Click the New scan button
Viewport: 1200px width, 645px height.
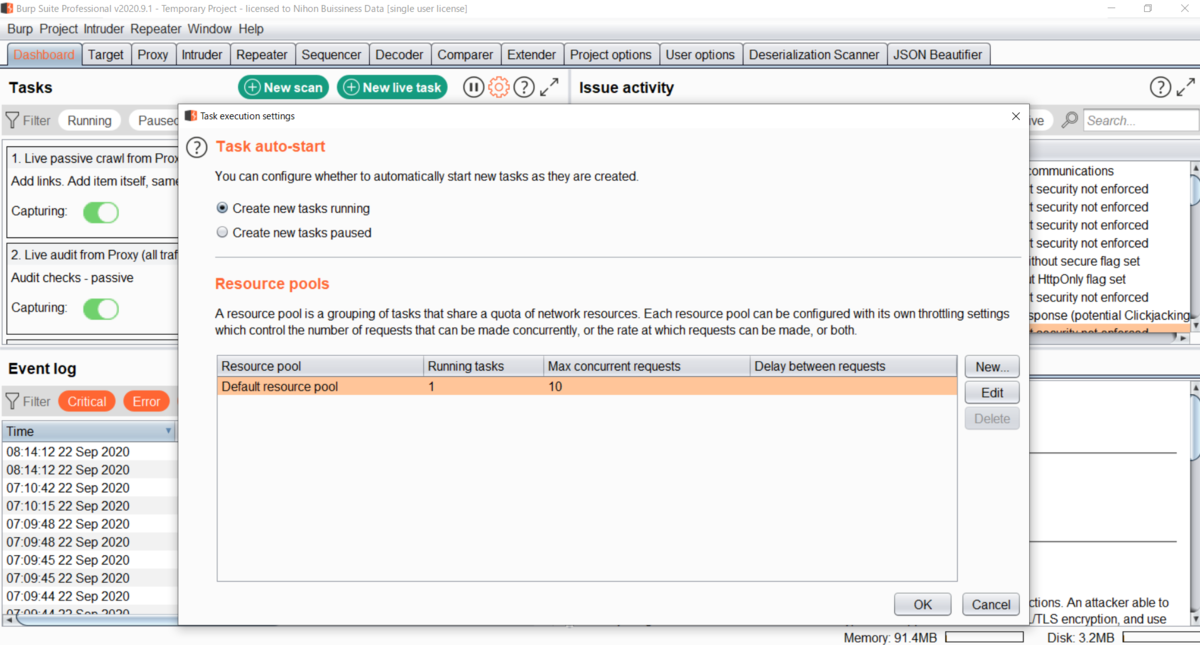click(283, 88)
